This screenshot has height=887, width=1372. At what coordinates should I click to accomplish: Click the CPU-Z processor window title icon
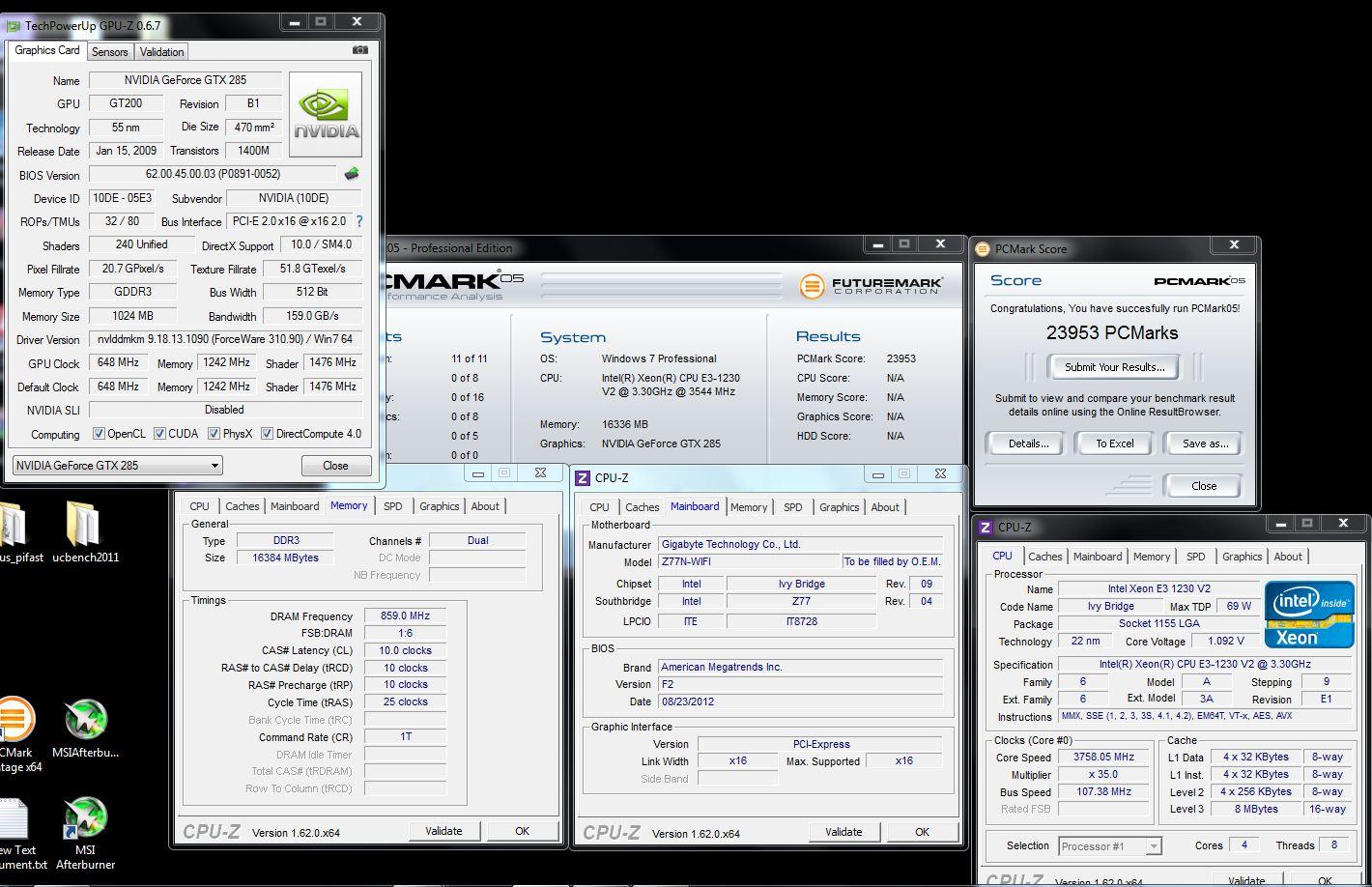pos(986,527)
